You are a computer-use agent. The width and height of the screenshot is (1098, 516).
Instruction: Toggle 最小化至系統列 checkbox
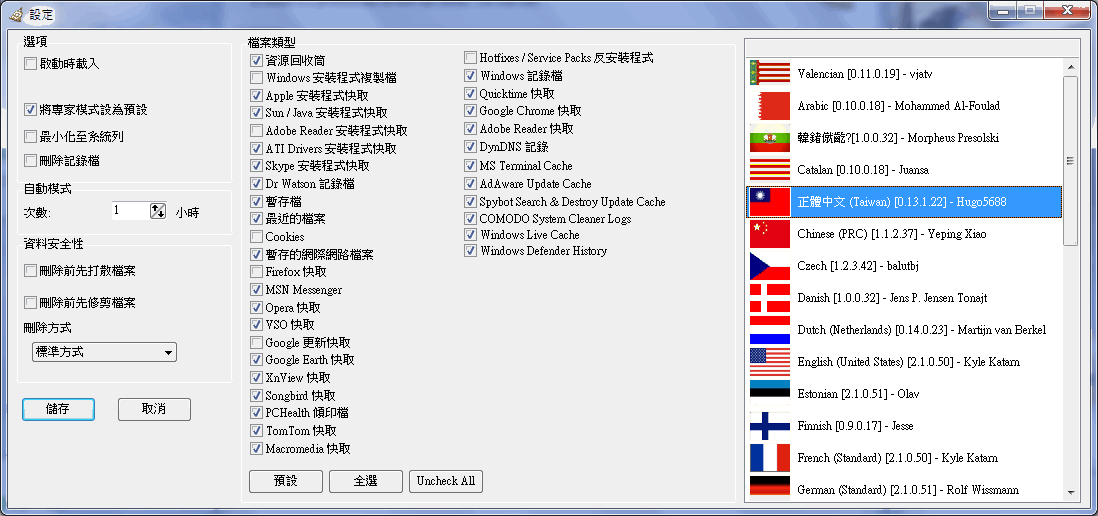point(30,137)
